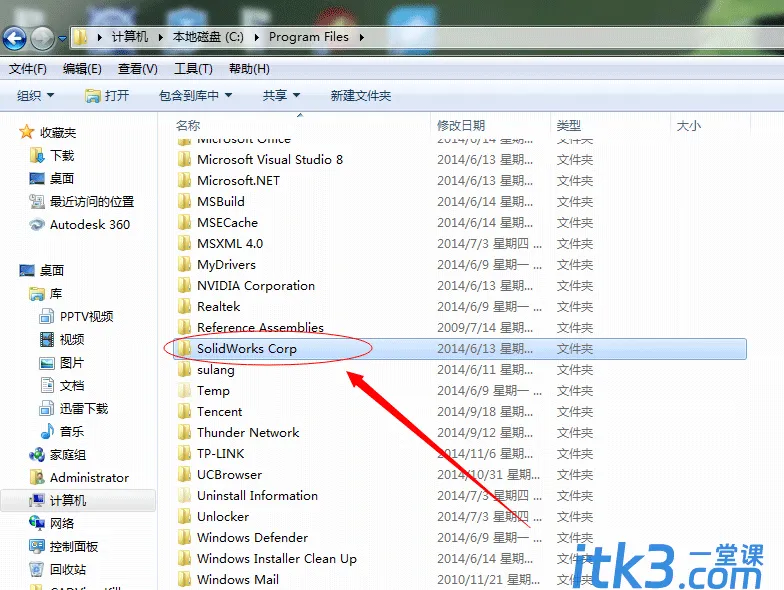The height and width of the screenshot is (590, 784).
Task: Click the Forward navigation arrow button
Action: (42, 38)
